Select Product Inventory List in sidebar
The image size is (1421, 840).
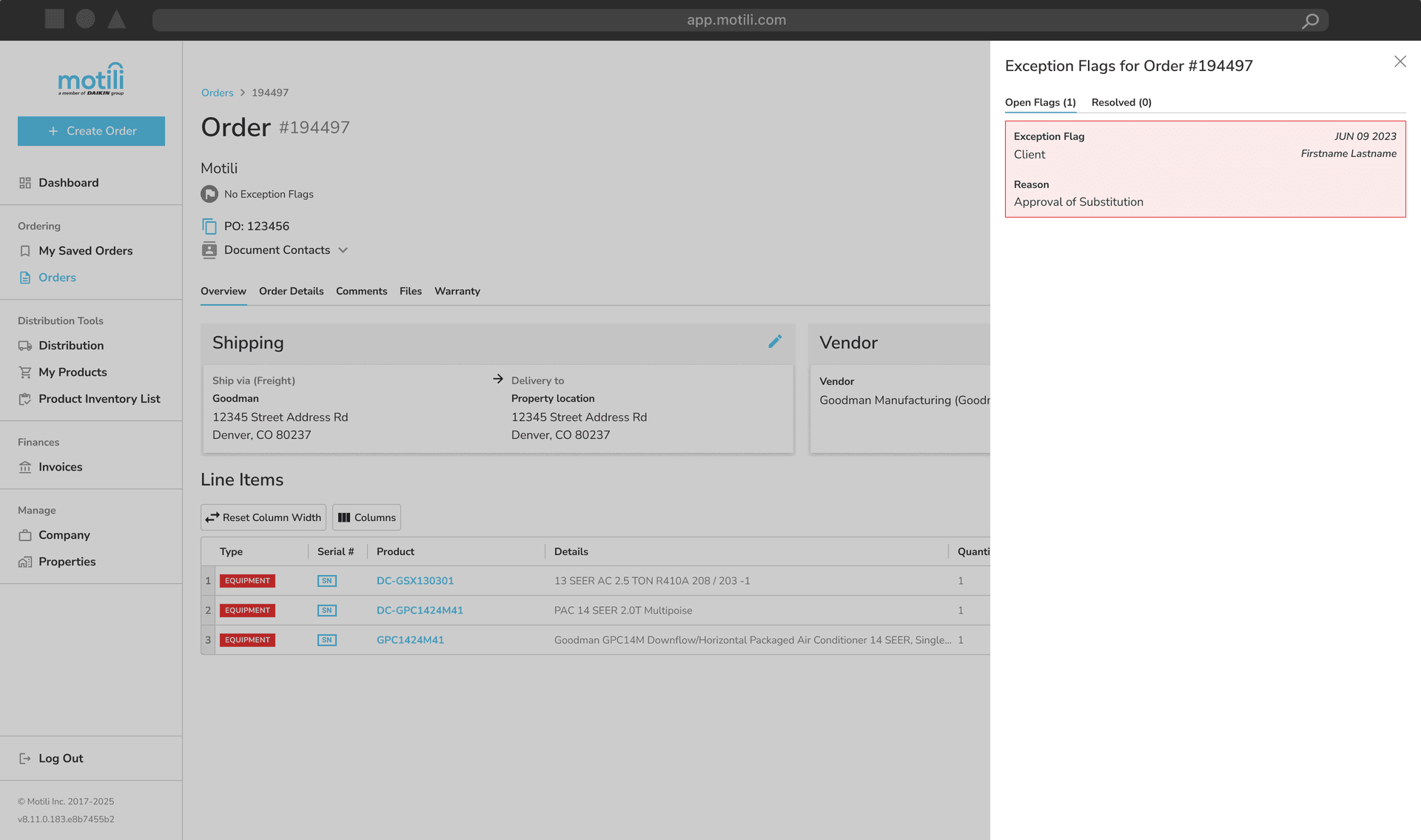coord(99,399)
